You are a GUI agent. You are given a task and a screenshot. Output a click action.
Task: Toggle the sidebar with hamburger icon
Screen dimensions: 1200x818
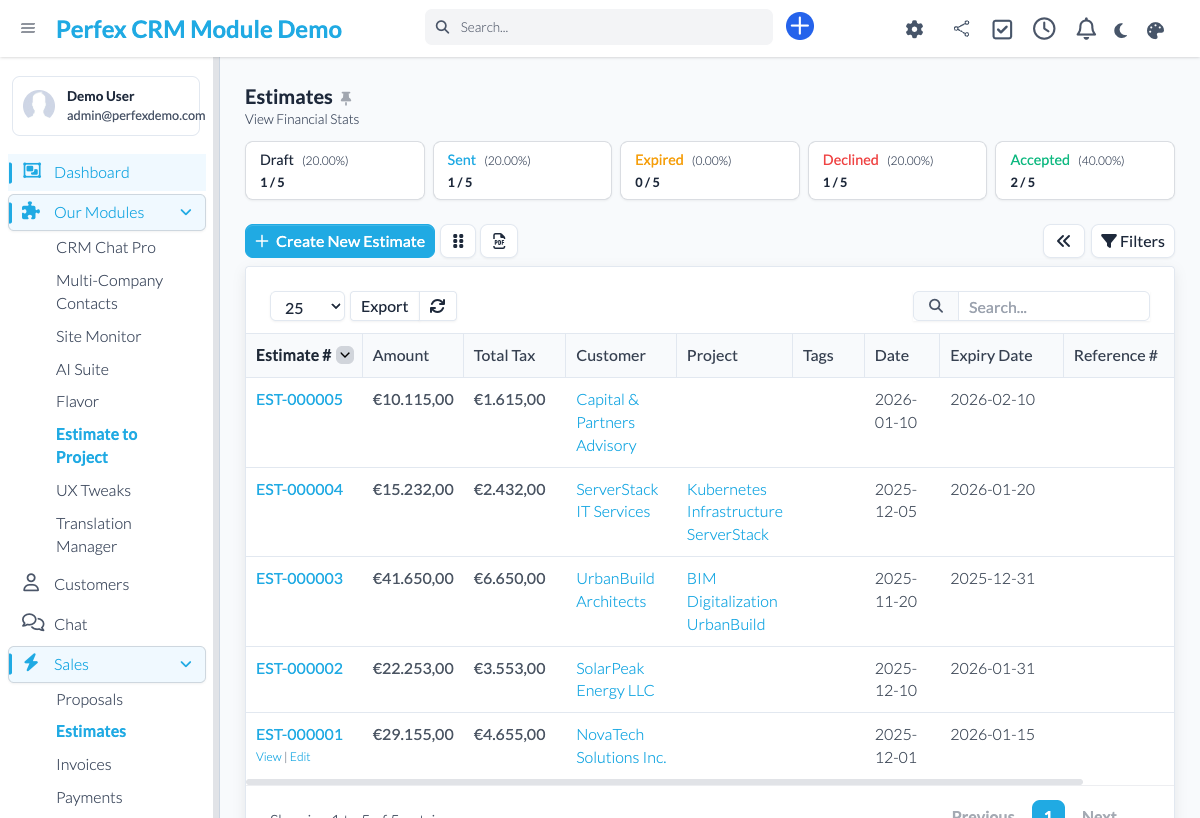coord(28,28)
